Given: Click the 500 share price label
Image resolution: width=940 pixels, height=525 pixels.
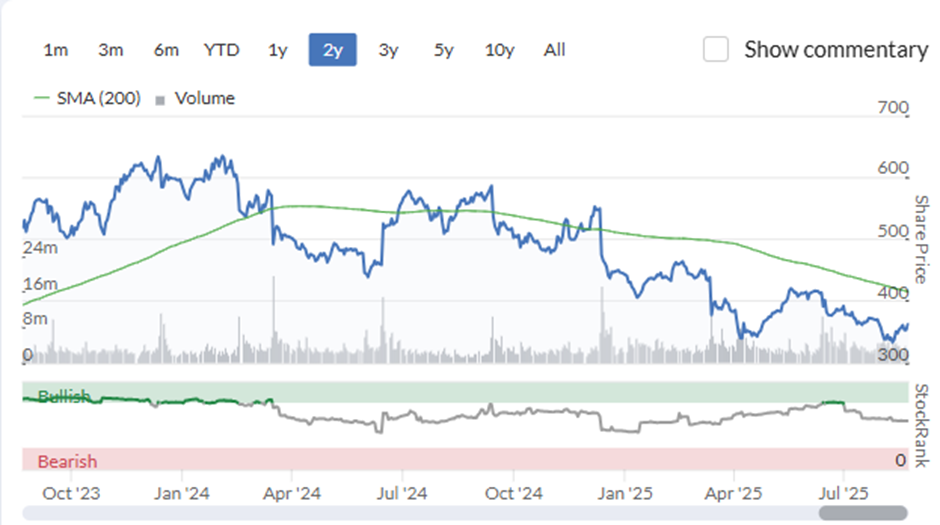Looking at the screenshot, I should (893, 231).
